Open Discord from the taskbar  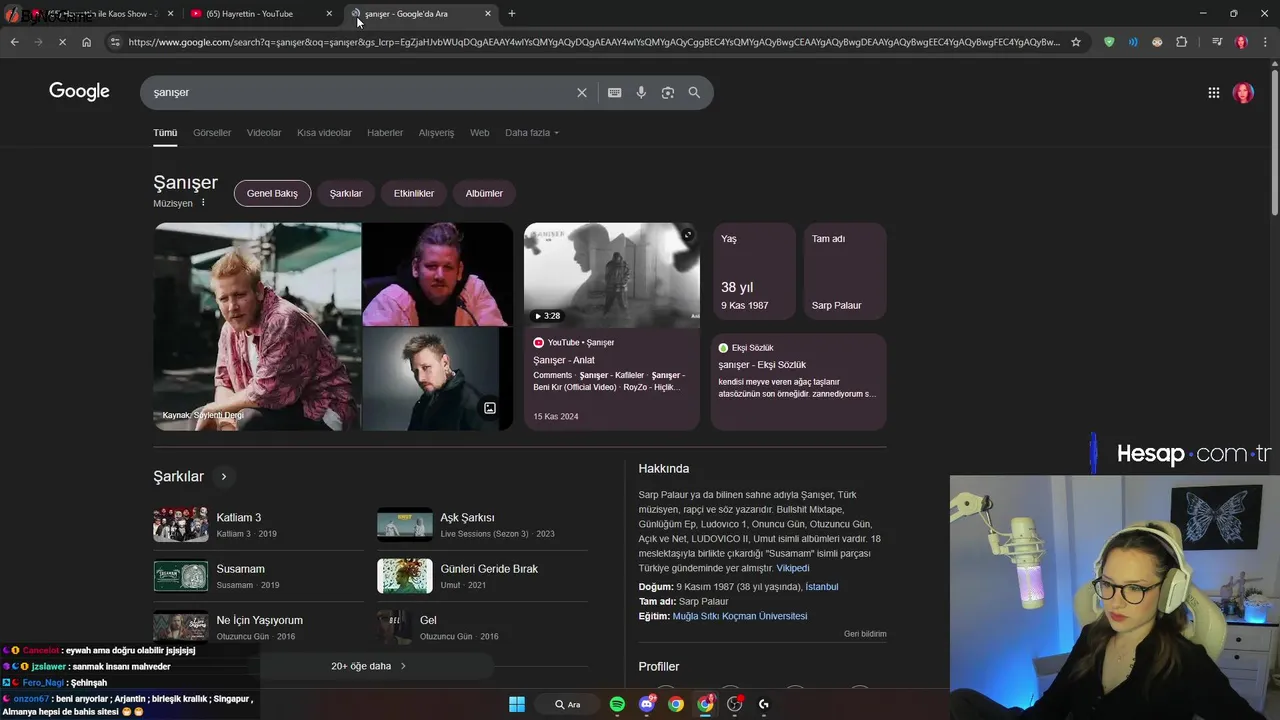[647, 704]
